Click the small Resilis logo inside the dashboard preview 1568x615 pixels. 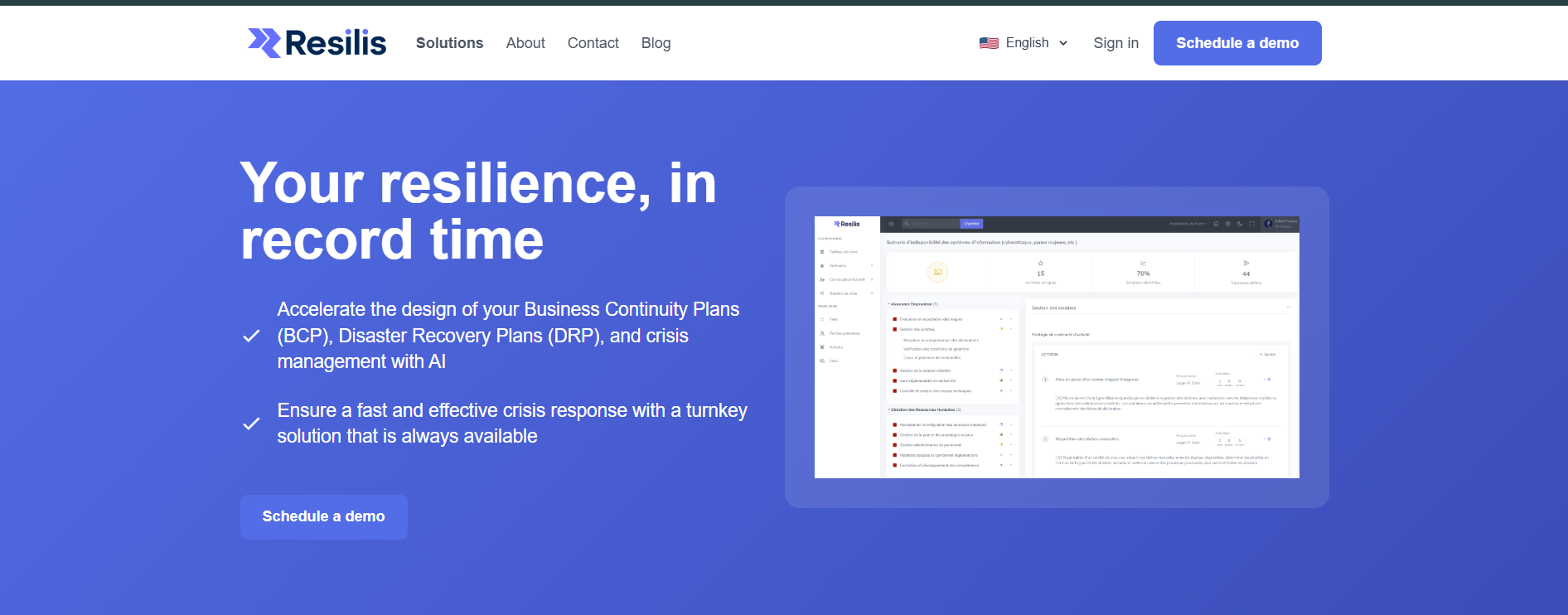tap(847, 224)
